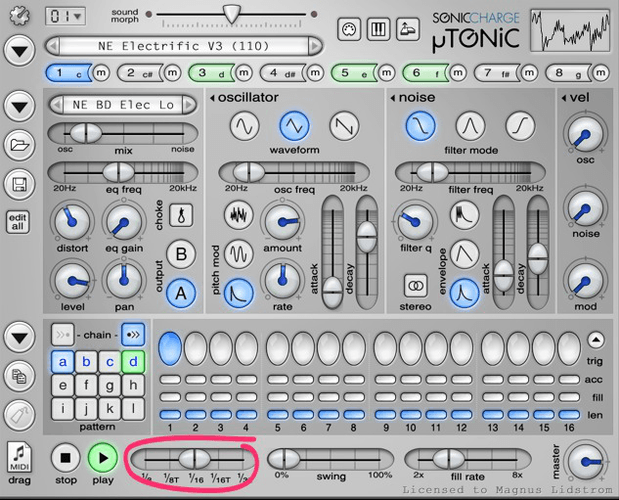This screenshot has width=619, height=500.
Task: Click the swing slider
Action: [330, 460]
